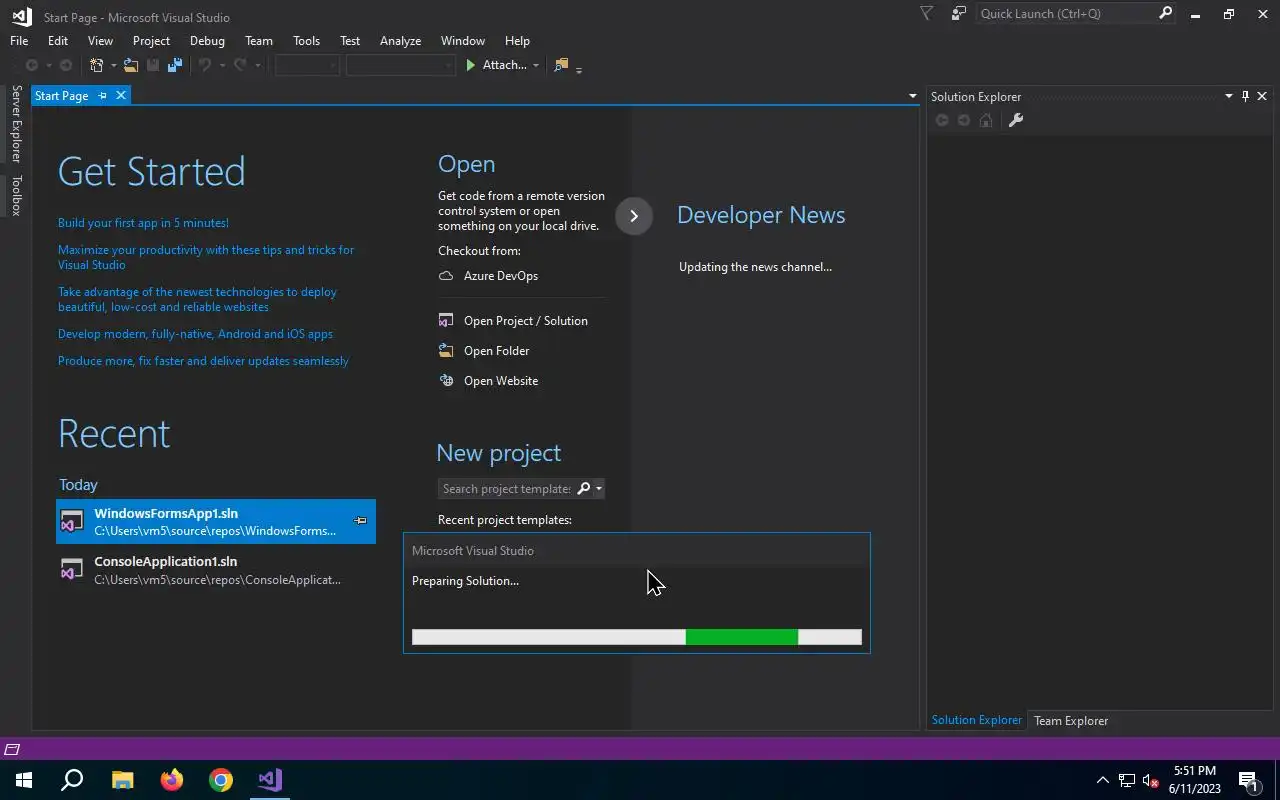This screenshot has height=800, width=1280.
Task: Click the New Project toolbar icon
Action: click(x=96, y=65)
